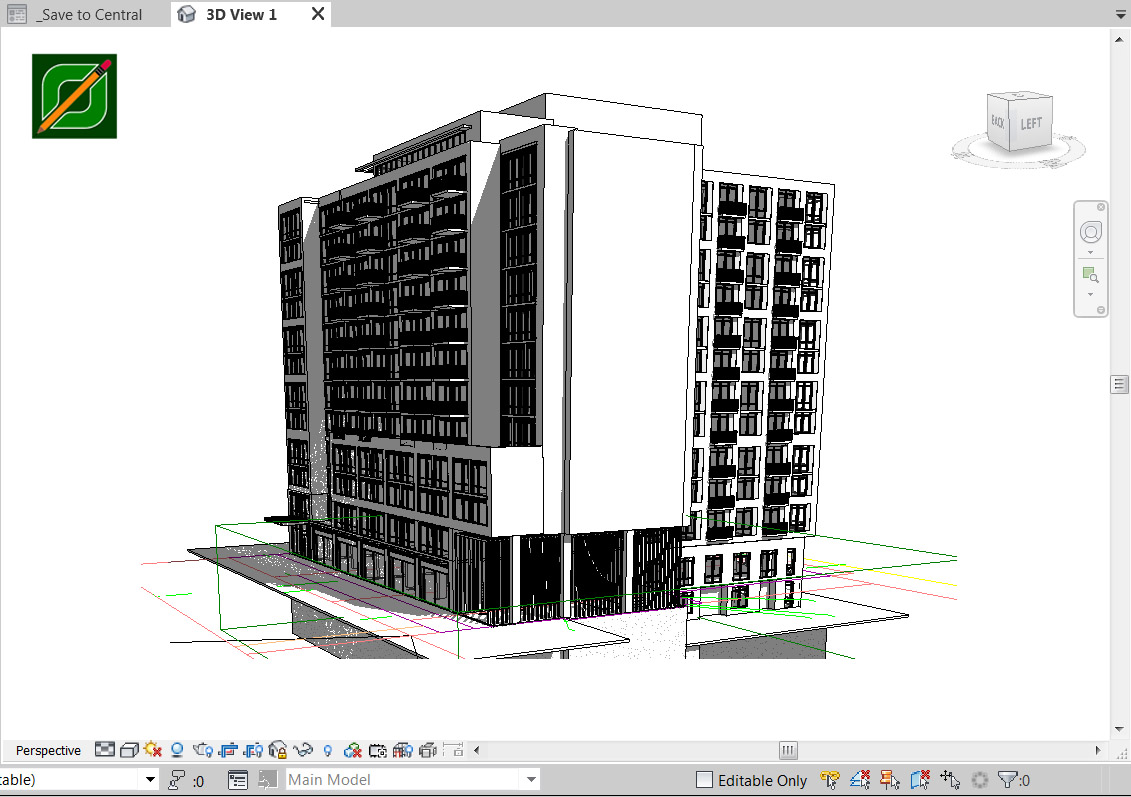Click the Detail Level checkered icon

pos(105,750)
